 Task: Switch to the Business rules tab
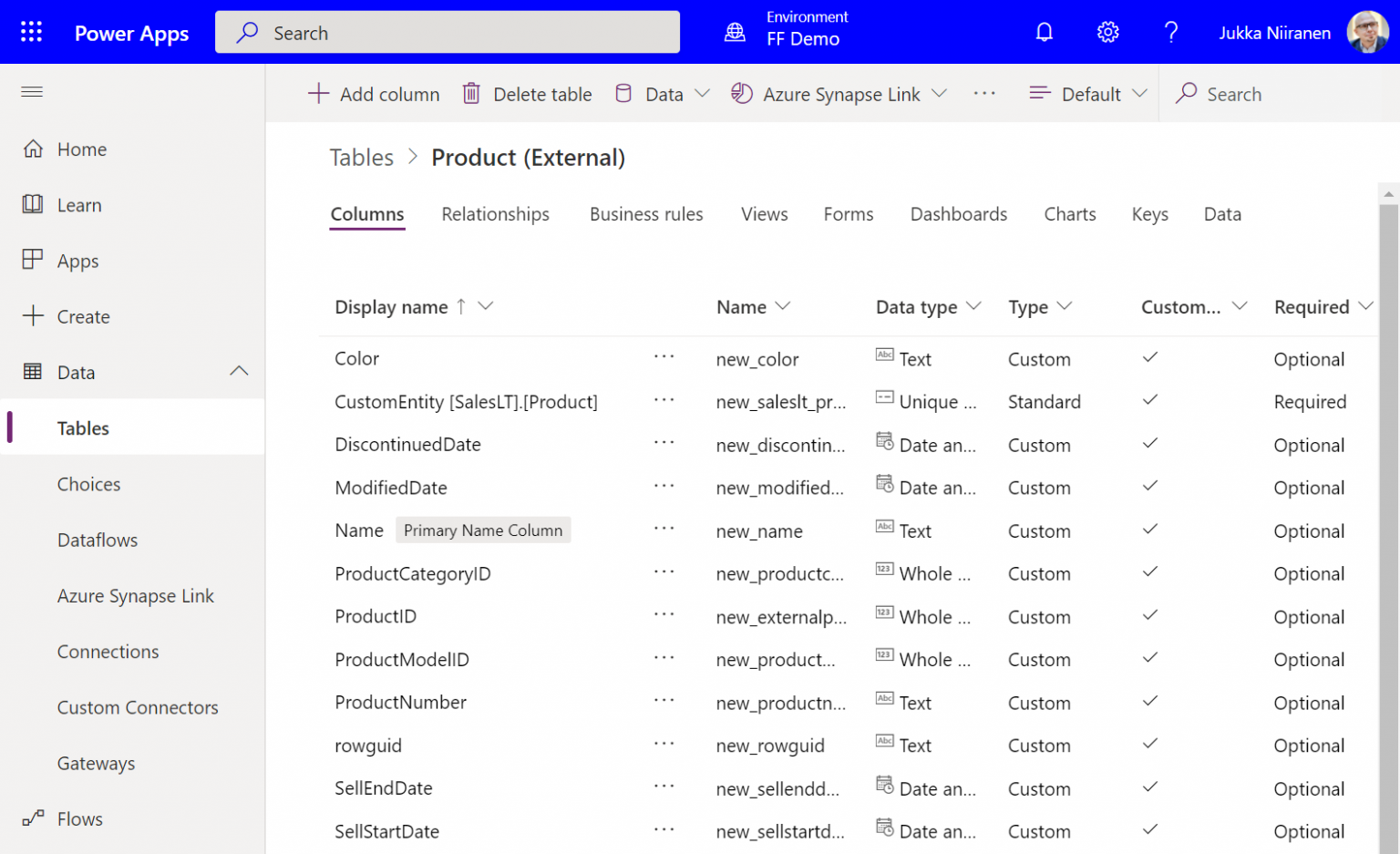point(646,214)
